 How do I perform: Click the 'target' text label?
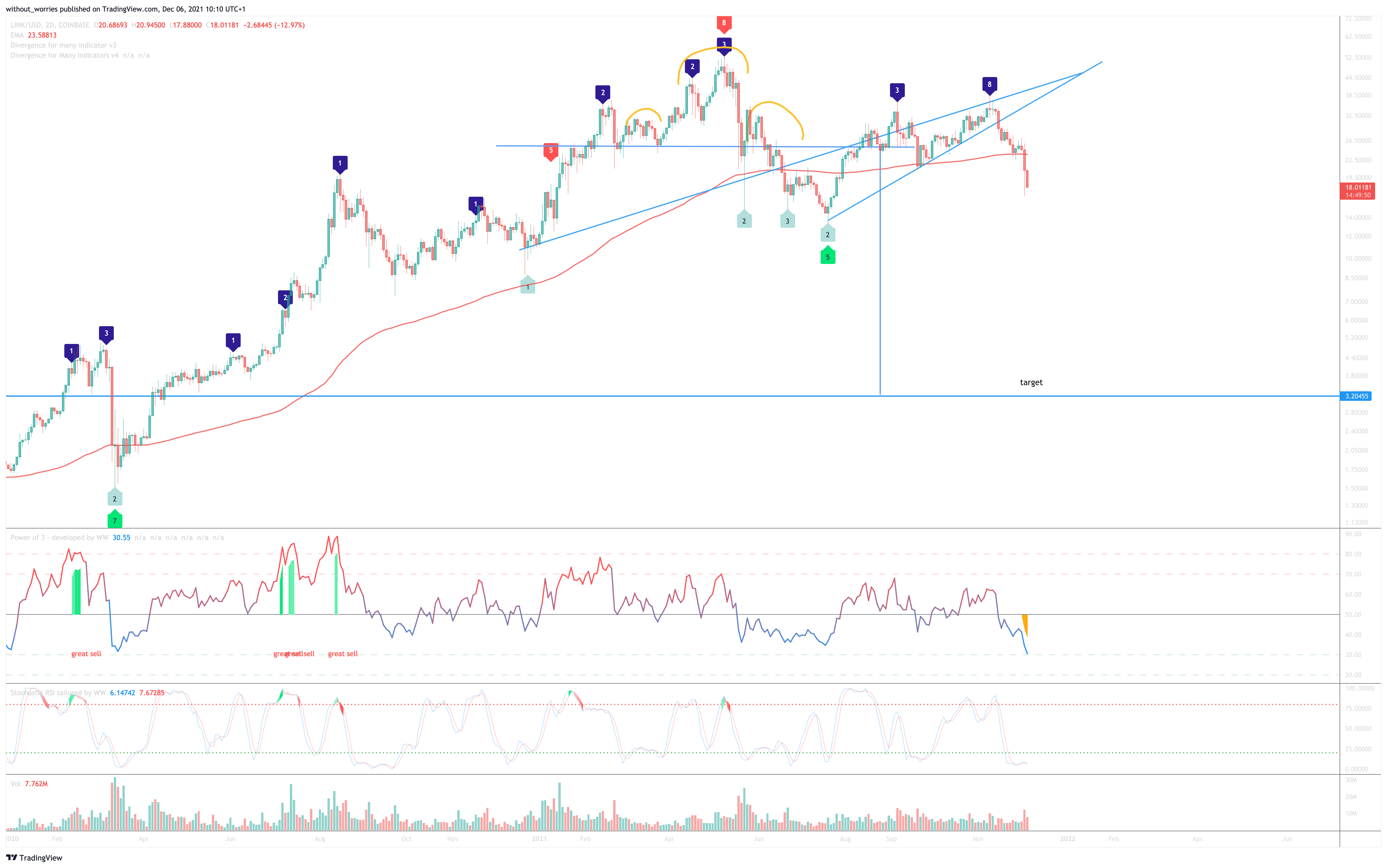pyautogui.click(x=1031, y=382)
